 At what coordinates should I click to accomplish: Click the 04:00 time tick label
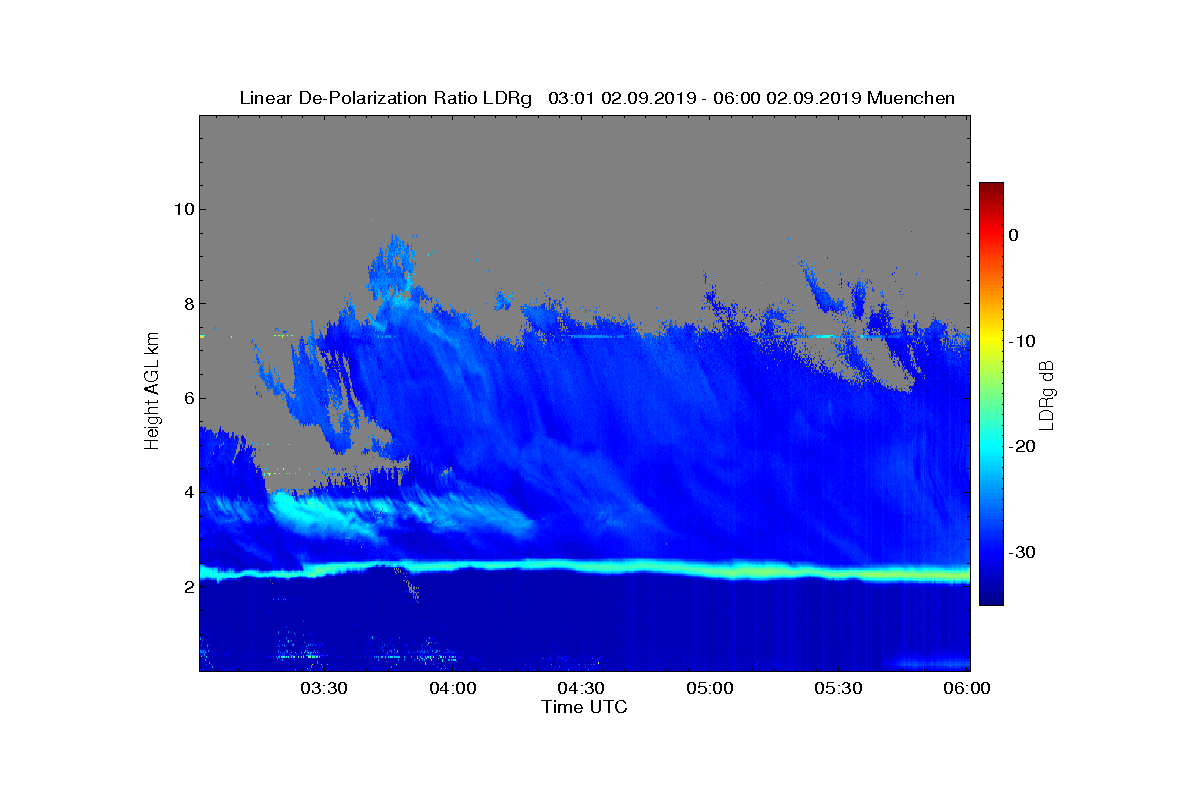coord(452,688)
